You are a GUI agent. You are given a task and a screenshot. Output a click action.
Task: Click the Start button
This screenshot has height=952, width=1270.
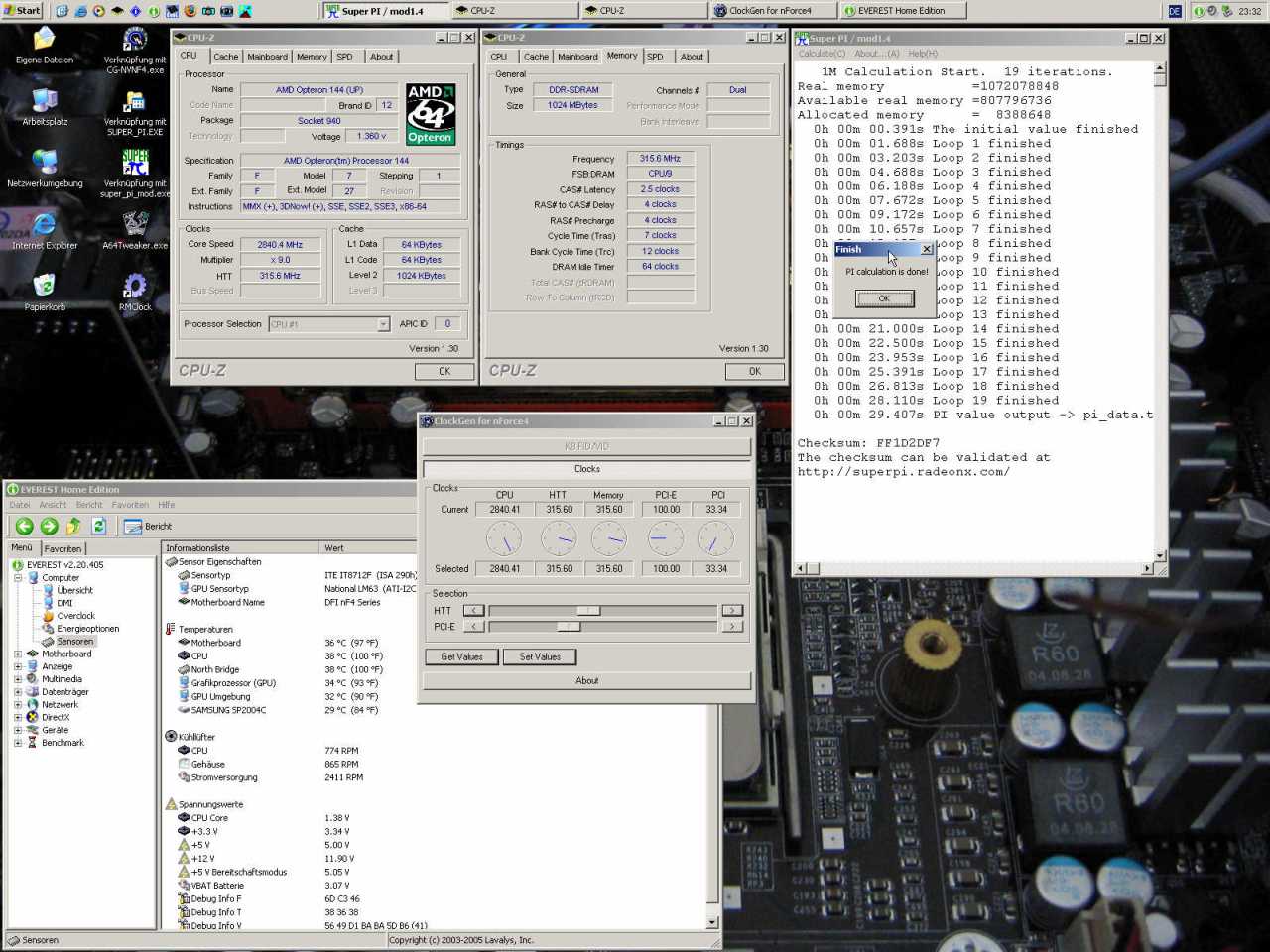coord(22,11)
